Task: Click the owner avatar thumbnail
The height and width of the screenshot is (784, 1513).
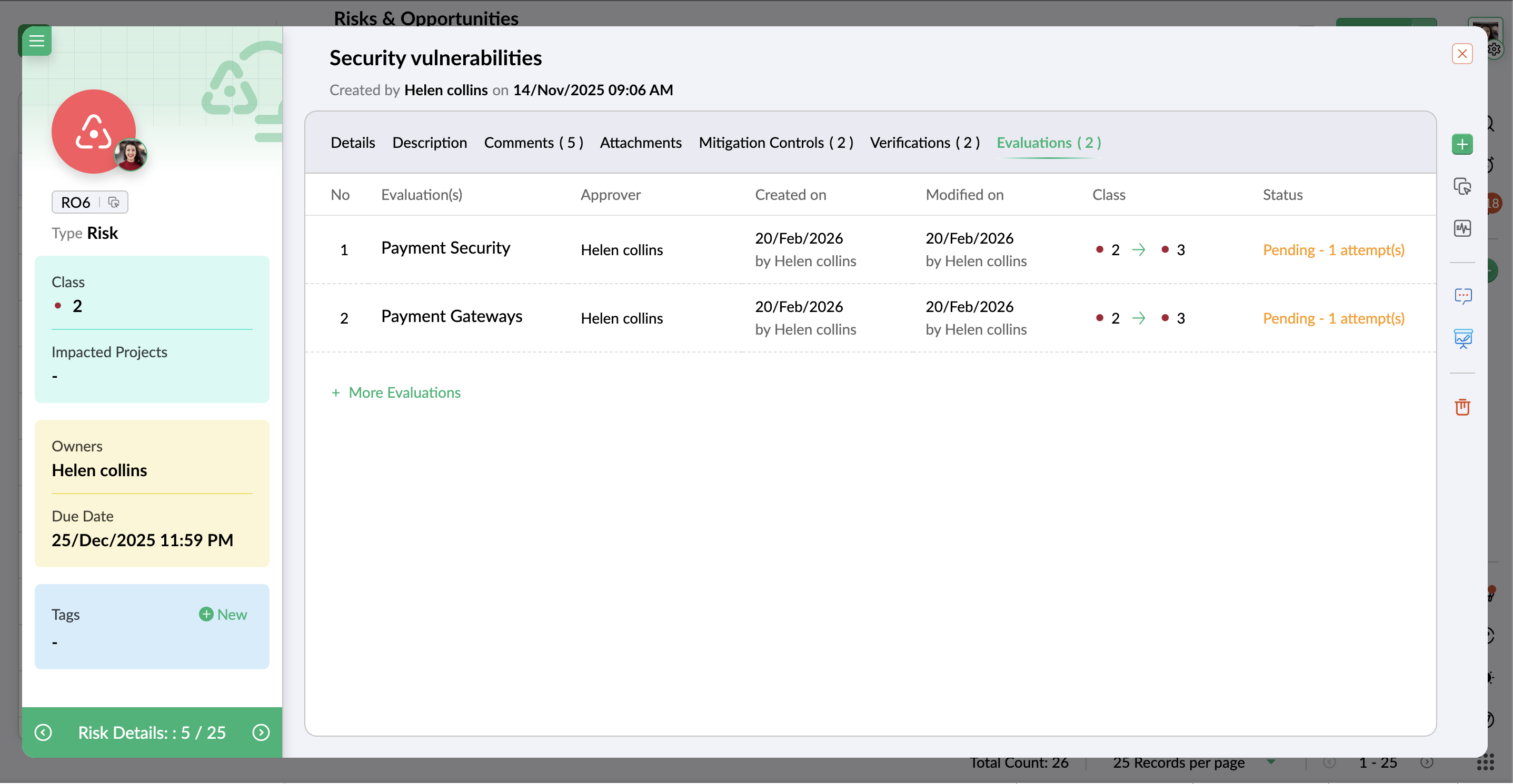Action: pyautogui.click(x=131, y=154)
